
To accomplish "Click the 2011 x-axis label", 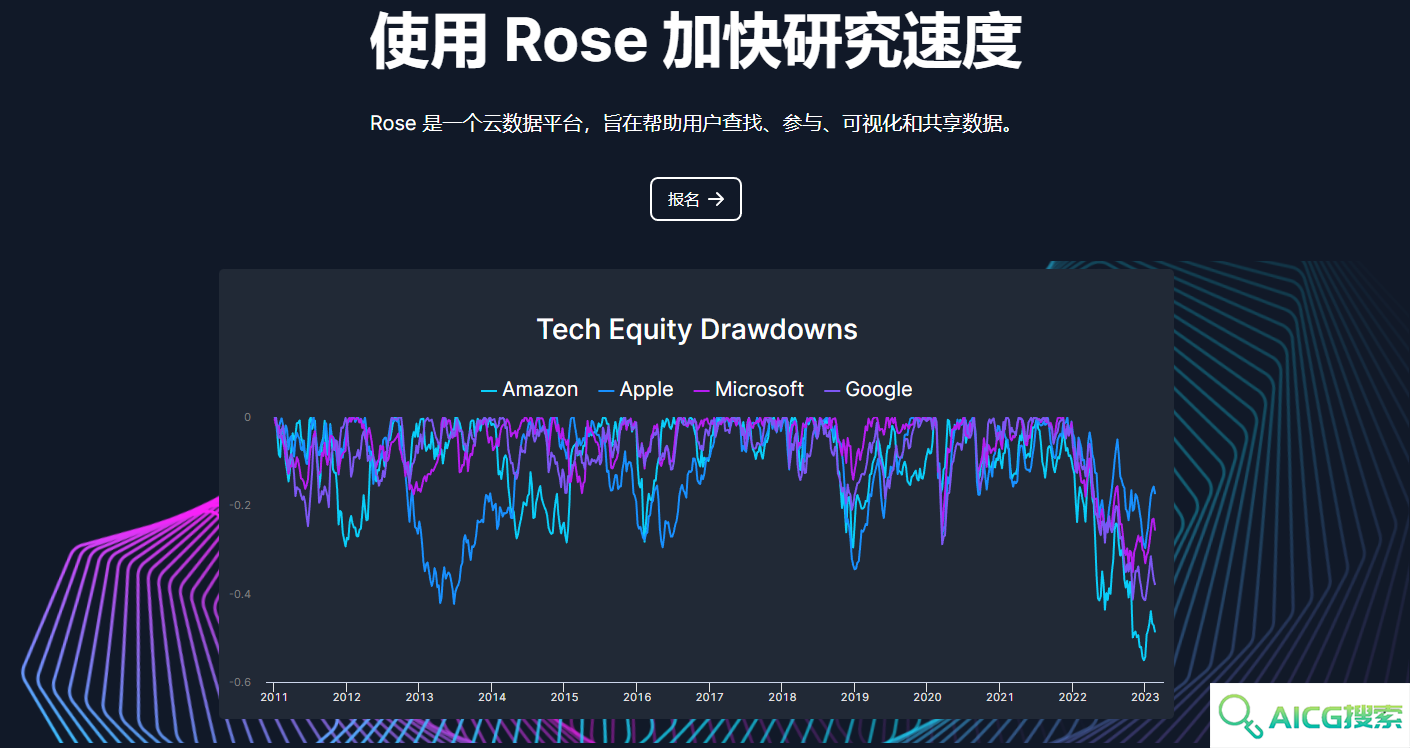I will 274,697.
